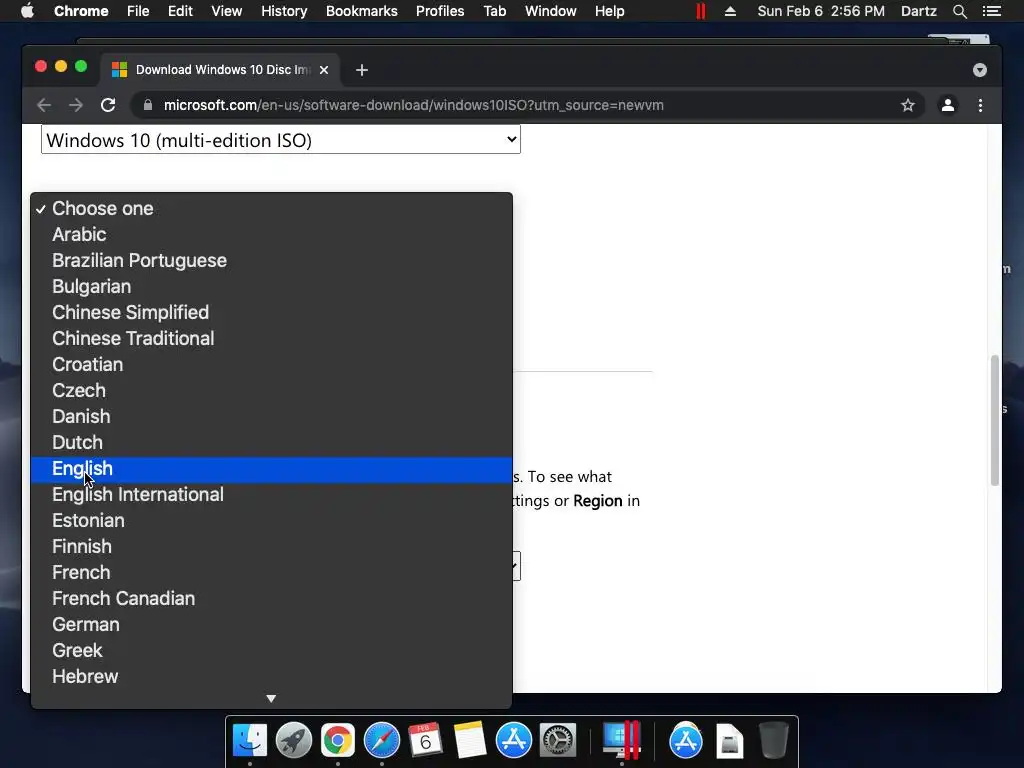This screenshot has height=768, width=1024.
Task: Open the Tab menu in menu bar
Action: [x=494, y=11]
